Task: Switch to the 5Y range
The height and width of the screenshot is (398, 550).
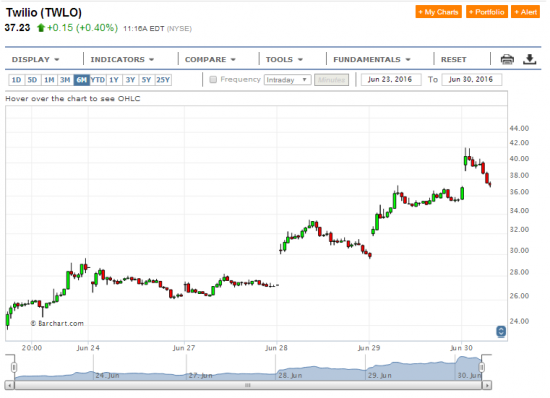Action: [146, 80]
